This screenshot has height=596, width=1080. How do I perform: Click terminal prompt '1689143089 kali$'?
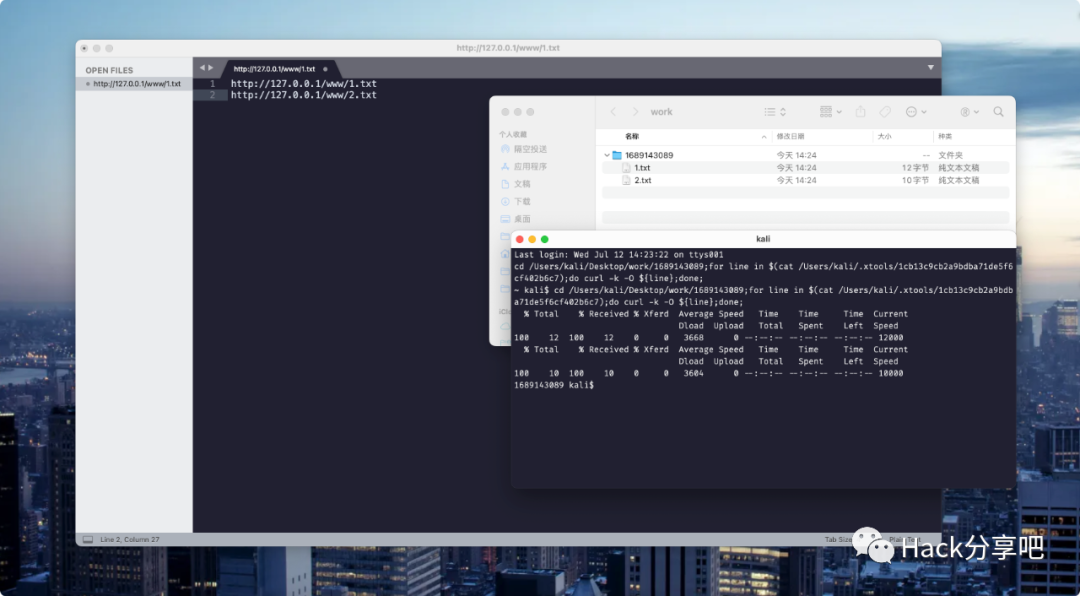click(x=554, y=385)
